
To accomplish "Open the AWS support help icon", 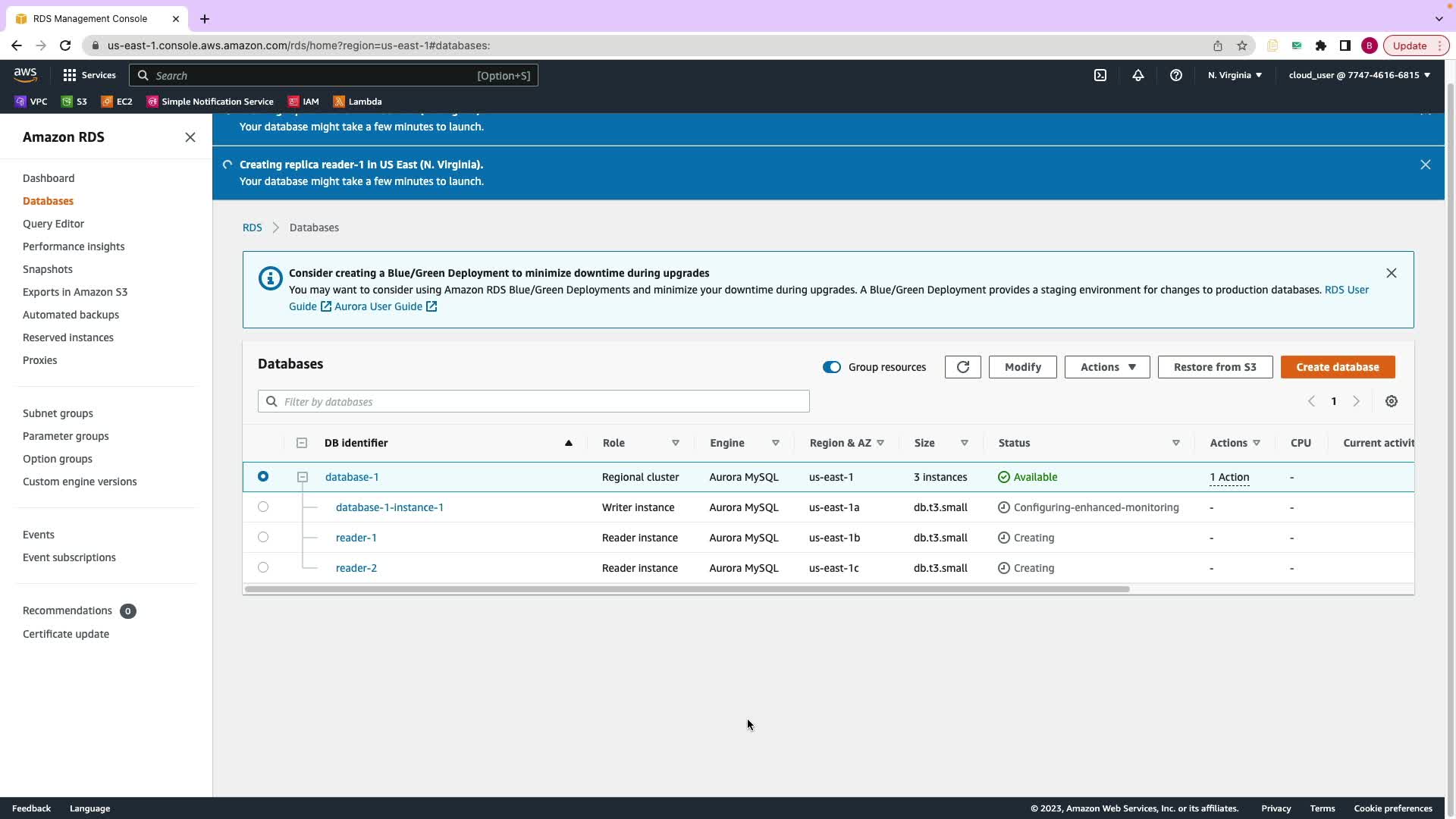I will pyautogui.click(x=1176, y=75).
